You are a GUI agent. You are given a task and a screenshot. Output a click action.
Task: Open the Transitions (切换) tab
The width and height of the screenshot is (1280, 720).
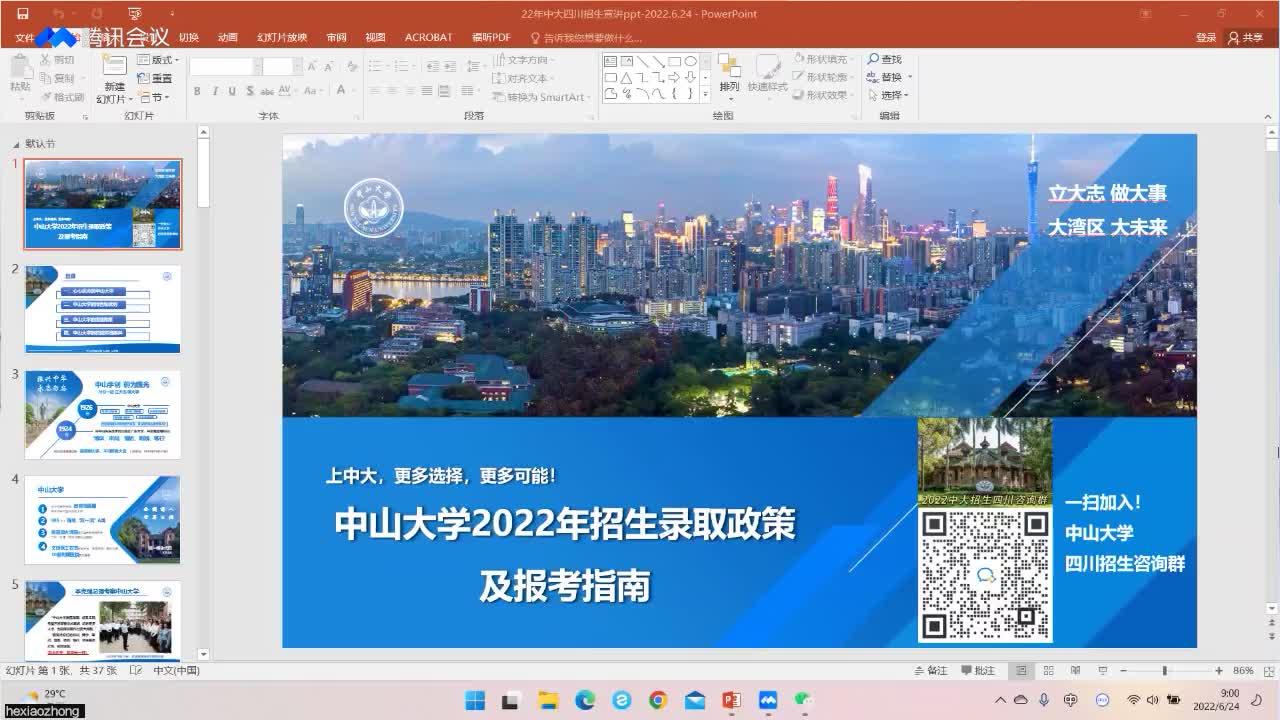188,38
